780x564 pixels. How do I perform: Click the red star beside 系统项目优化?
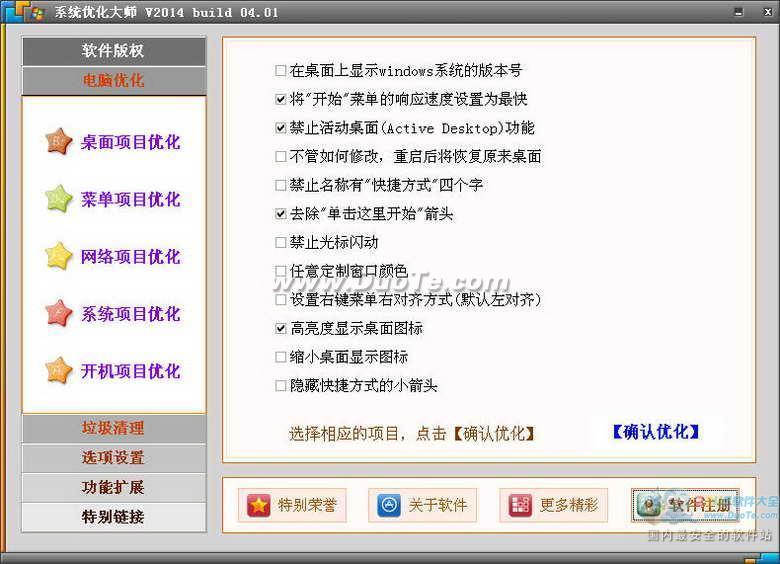59,313
